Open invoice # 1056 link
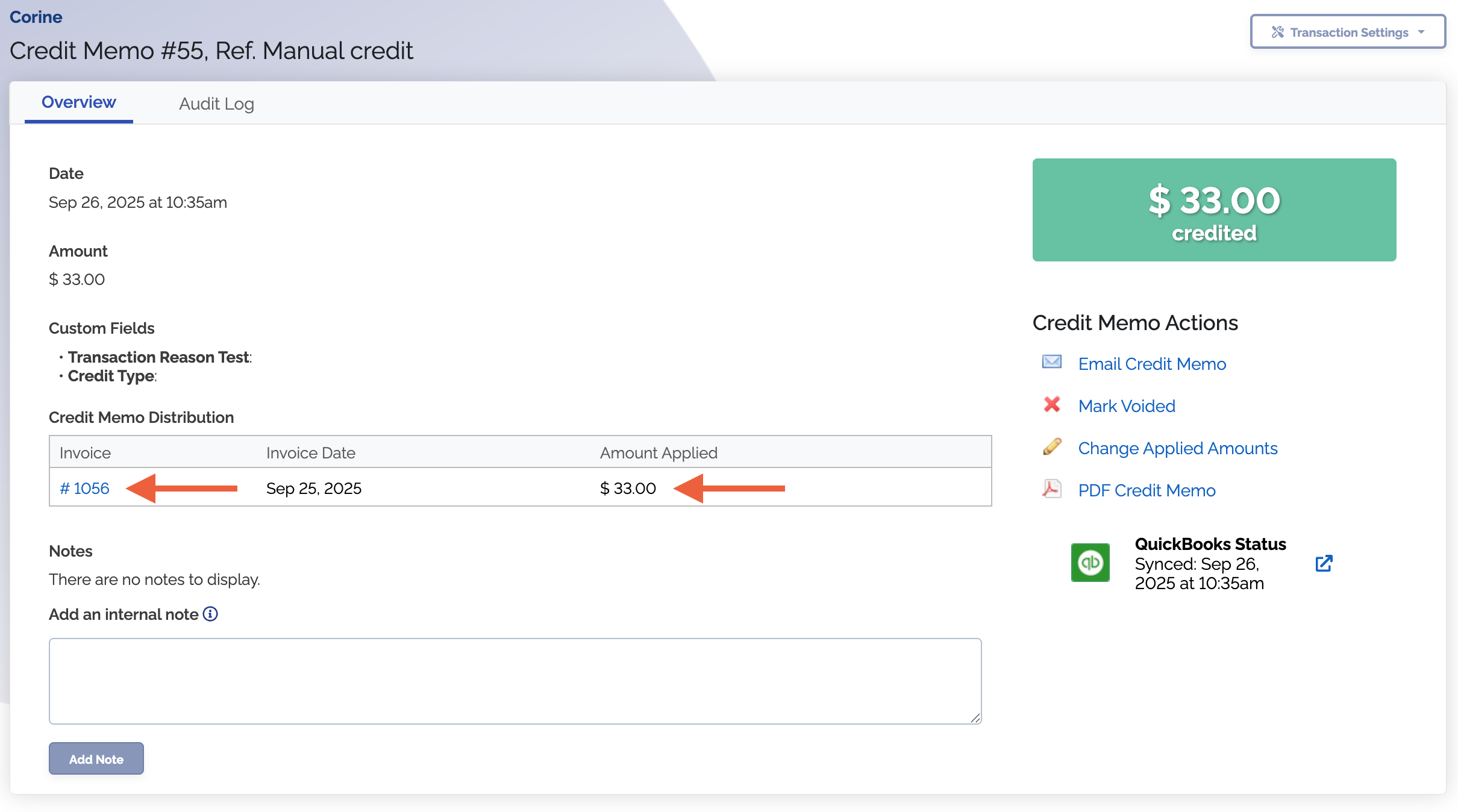 click(84, 488)
